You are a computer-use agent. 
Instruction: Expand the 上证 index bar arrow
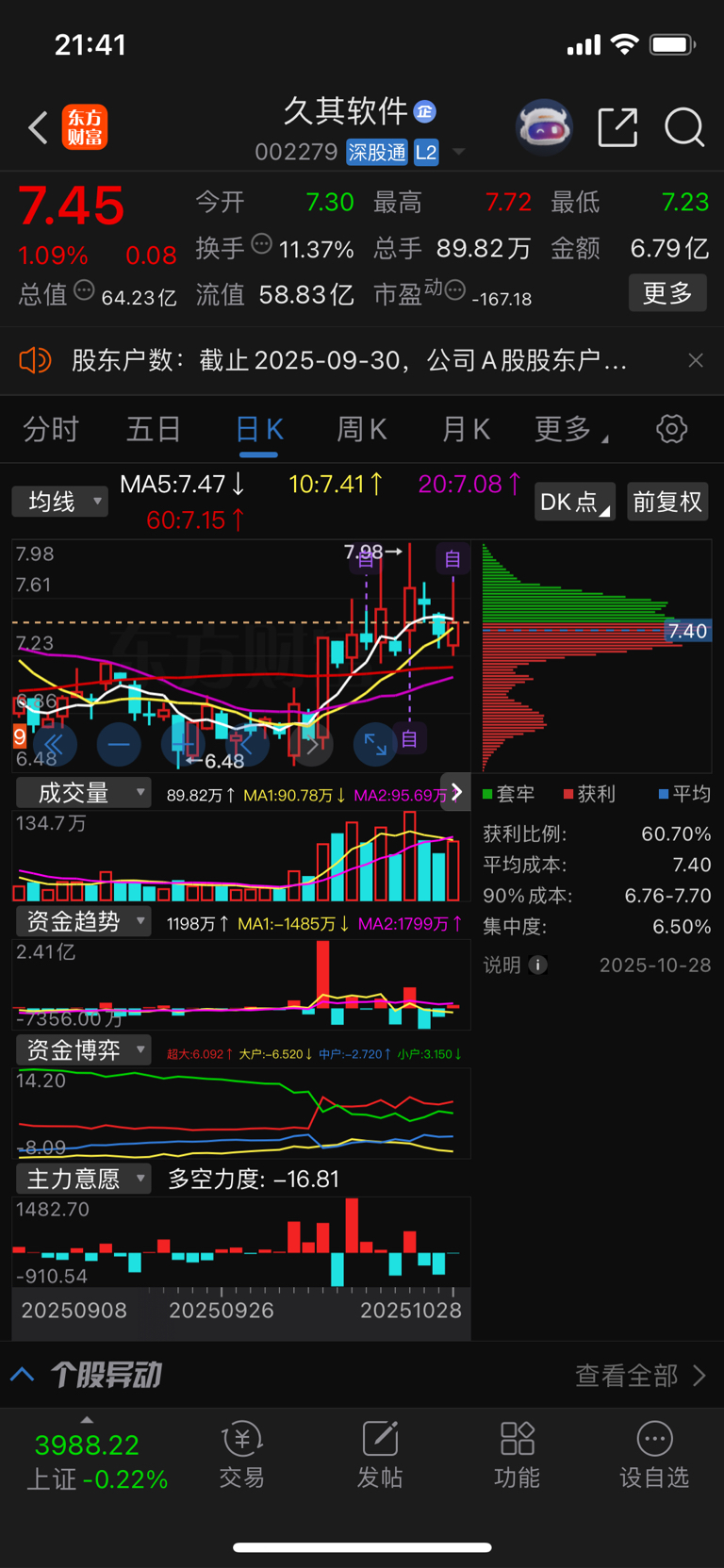tap(87, 1419)
